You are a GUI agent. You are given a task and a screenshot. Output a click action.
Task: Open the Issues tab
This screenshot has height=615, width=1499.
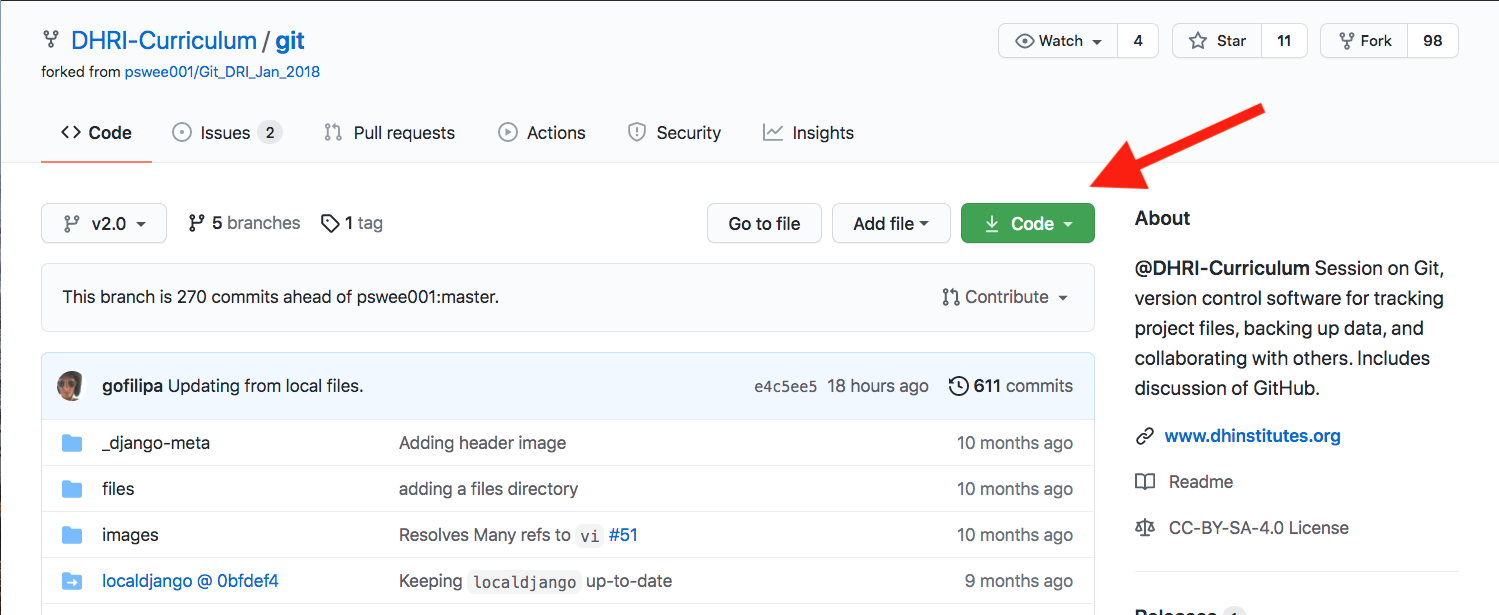[227, 133]
